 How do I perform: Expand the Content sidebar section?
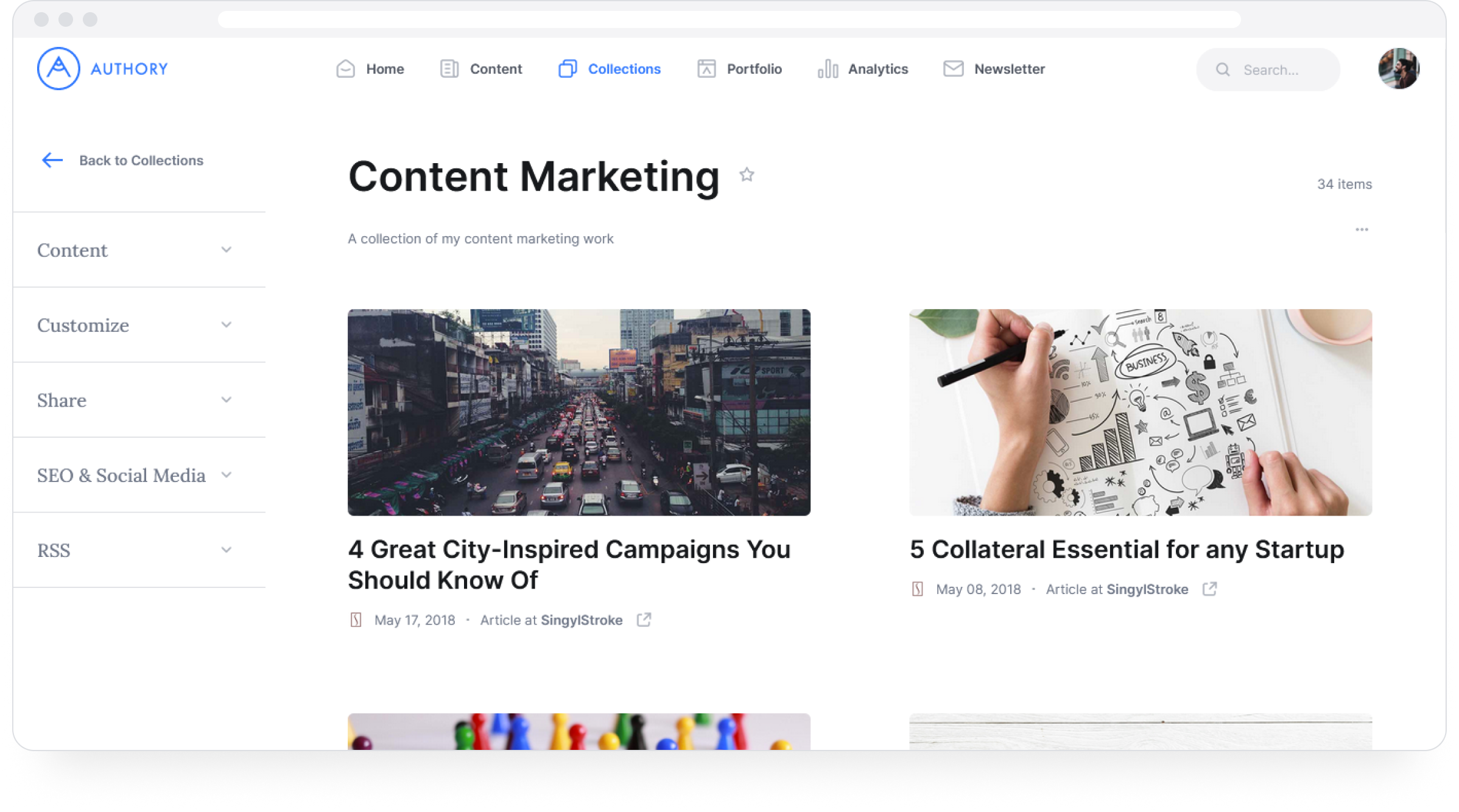226,250
